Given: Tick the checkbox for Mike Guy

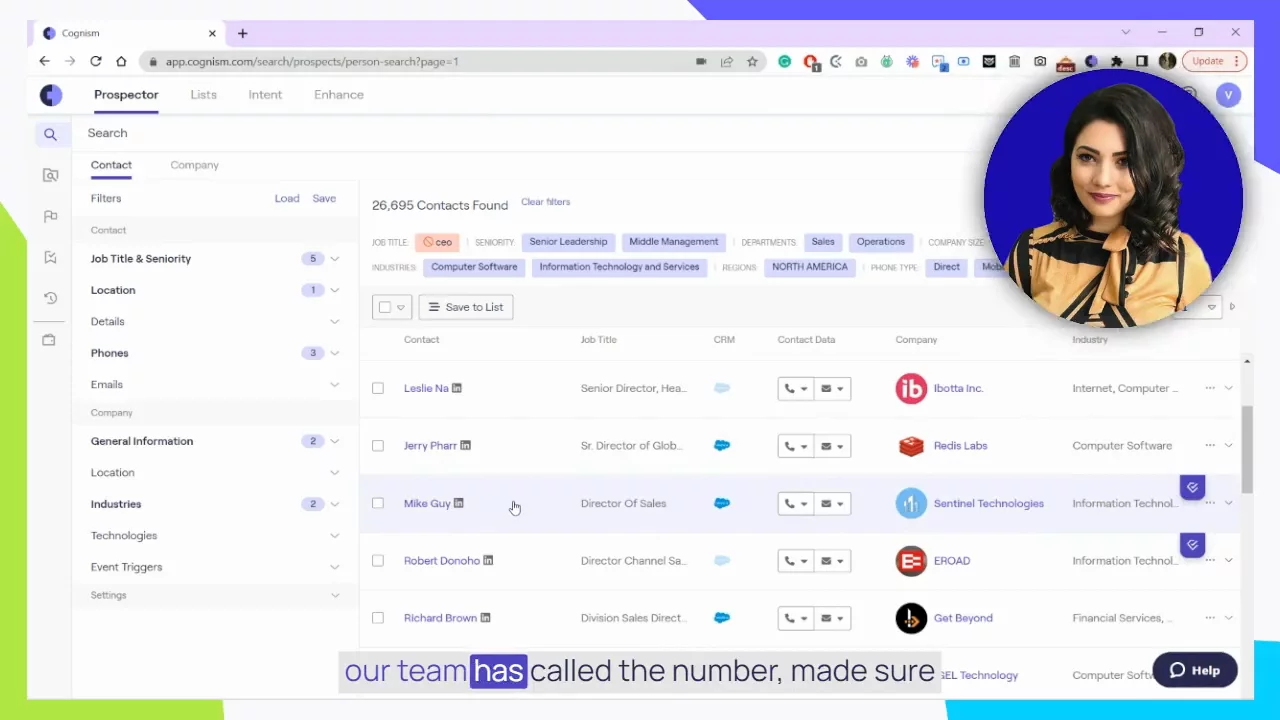Looking at the screenshot, I should [378, 503].
